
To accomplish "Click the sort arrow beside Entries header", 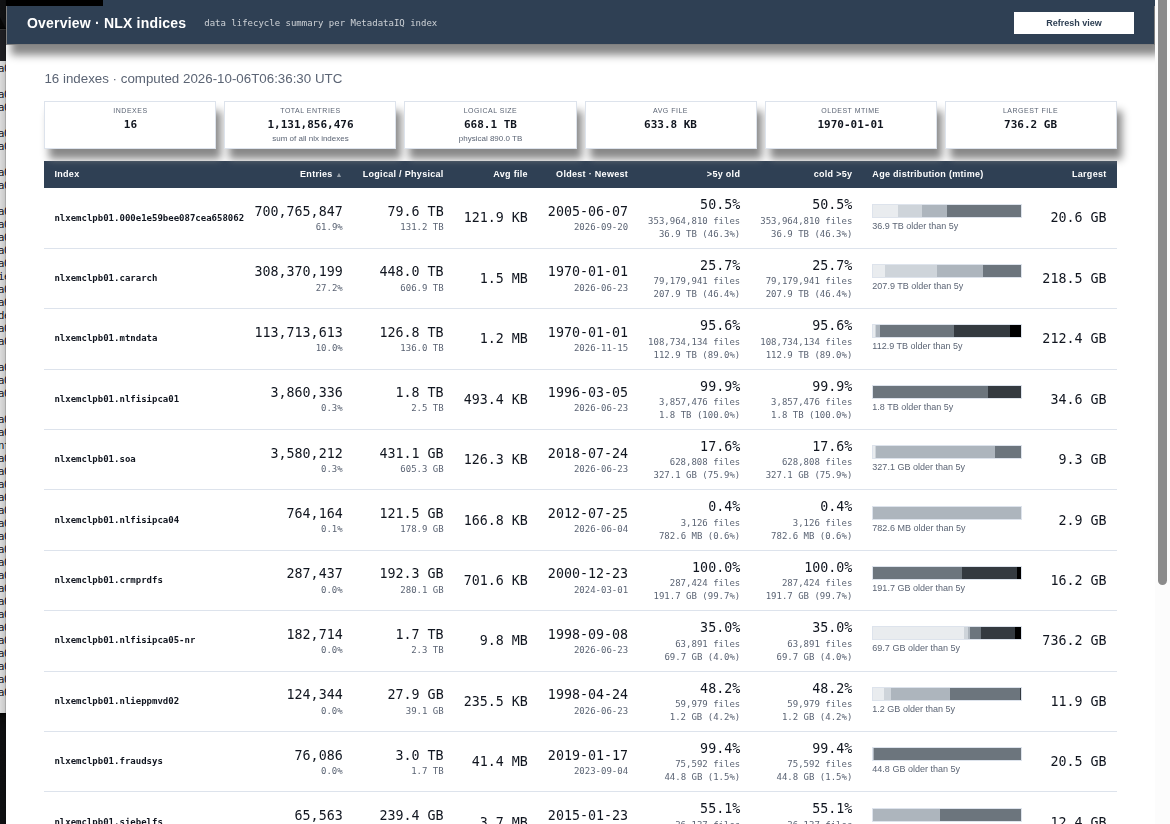I will click(339, 175).
